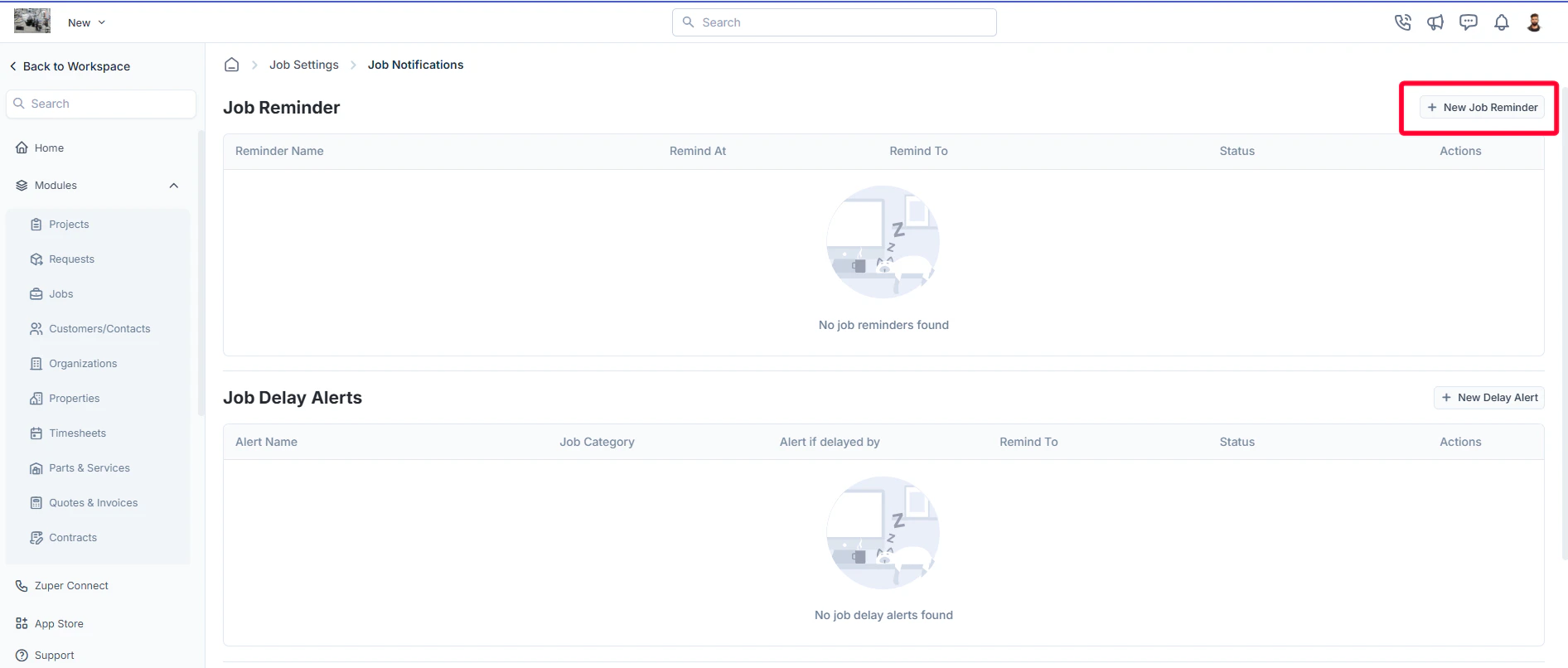
Task: Click the Properties sidebar icon
Action: (36, 399)
